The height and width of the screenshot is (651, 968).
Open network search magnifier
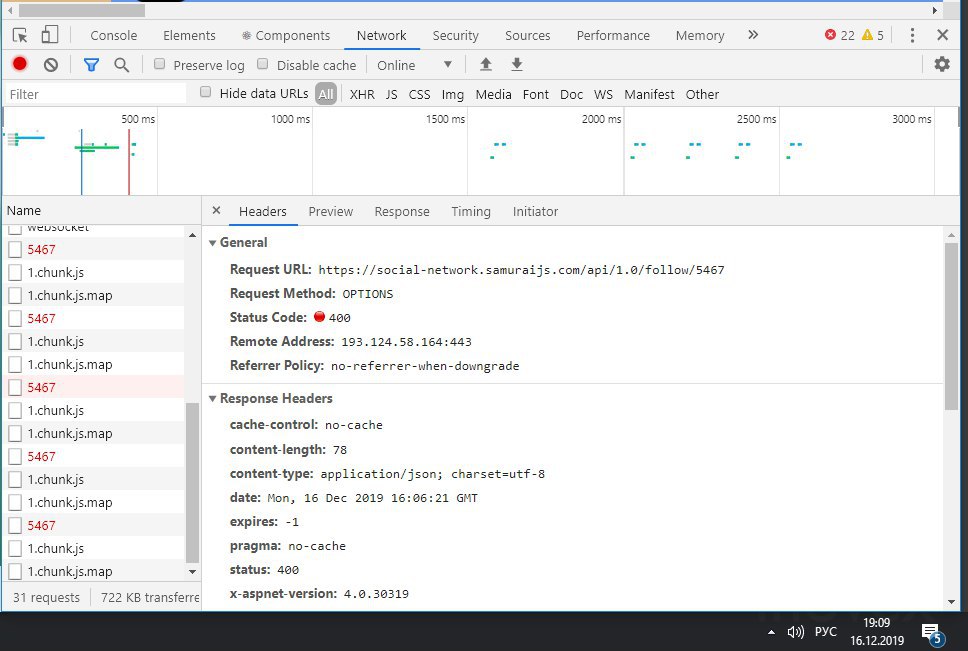point(122,65)
